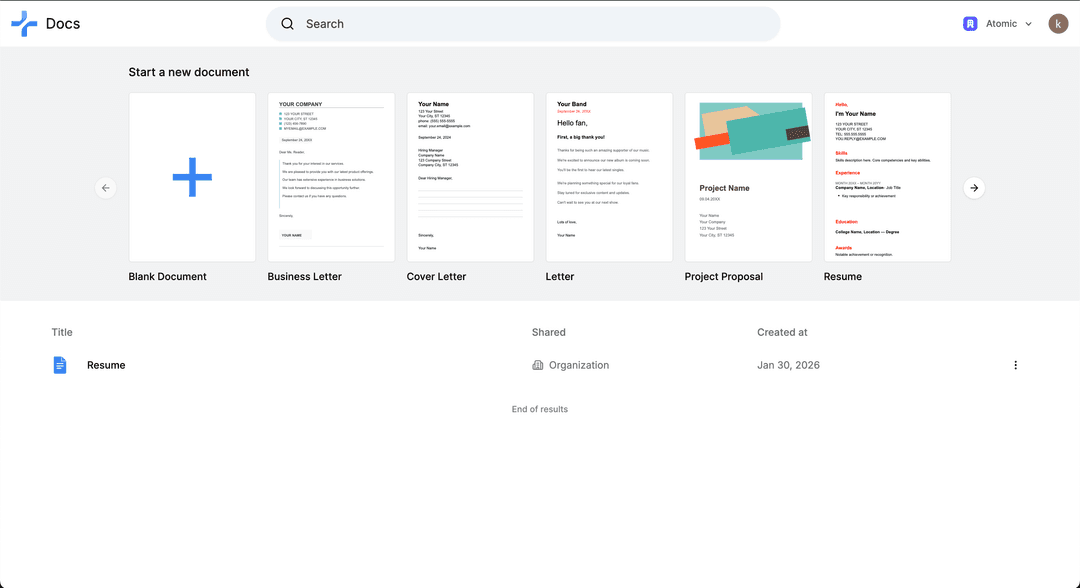Select the Business Letter template
The width and height of the screenshot is (1080, 588).
coord(331,177)
